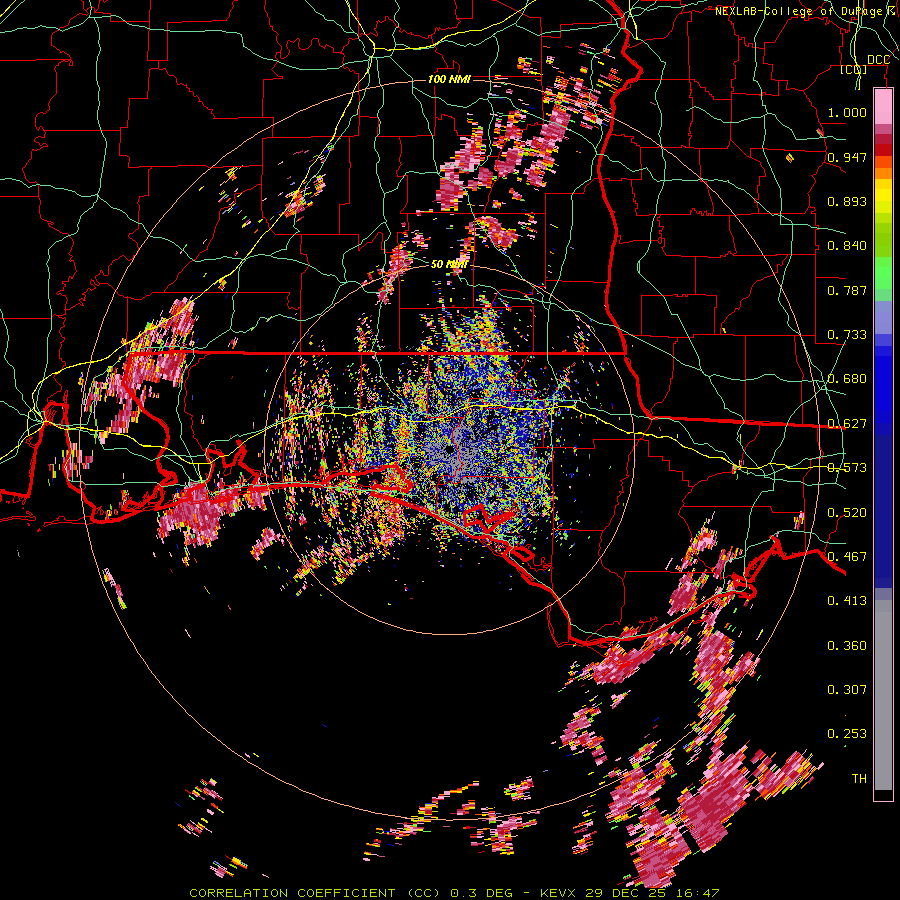
Task: Click the DCC label above color scale
Action: pos(878,60)
